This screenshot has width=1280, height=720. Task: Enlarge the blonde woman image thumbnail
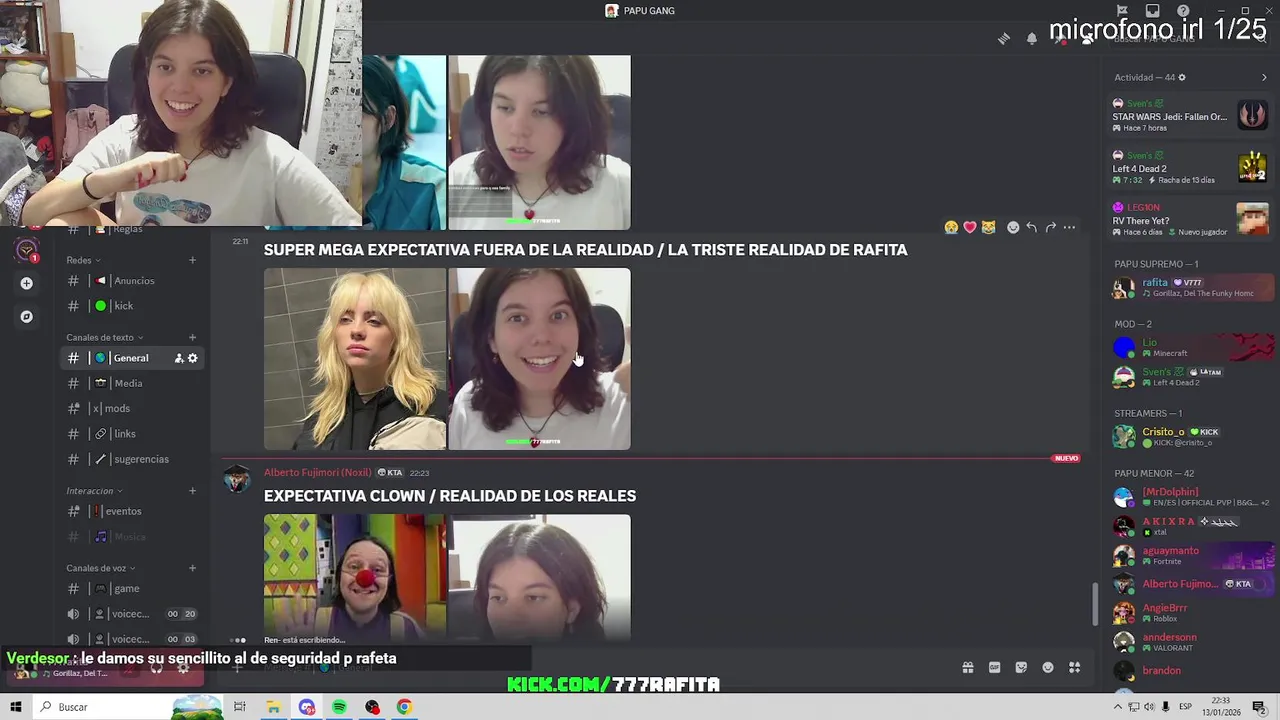click(x=355, y=359)
